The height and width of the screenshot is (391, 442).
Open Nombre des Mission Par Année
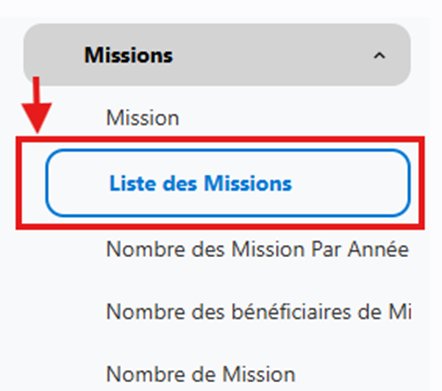coord(257,249)
